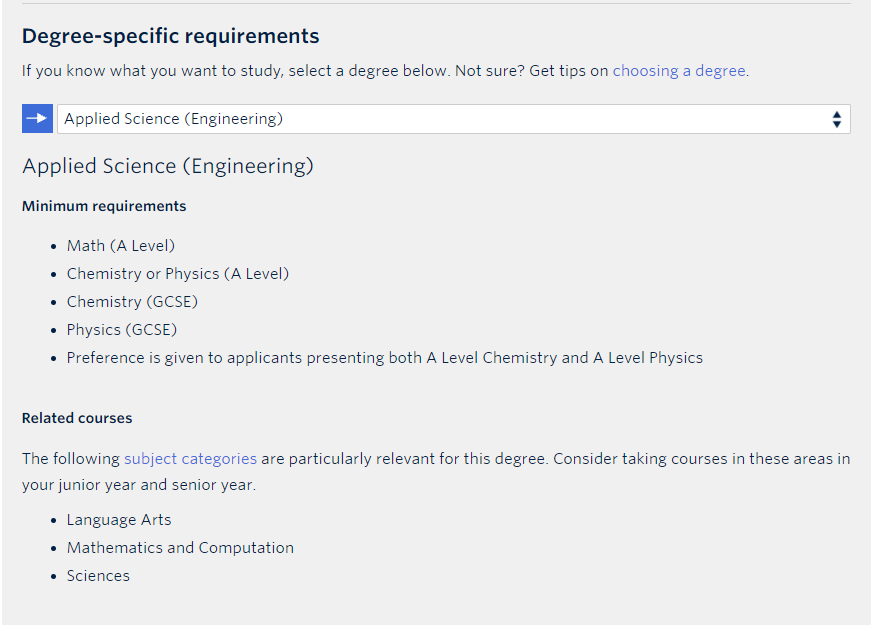Select 'Chemistry or Physics (A Level)' requirement
Screen dimensions: 872x625
tap(178, 274)
